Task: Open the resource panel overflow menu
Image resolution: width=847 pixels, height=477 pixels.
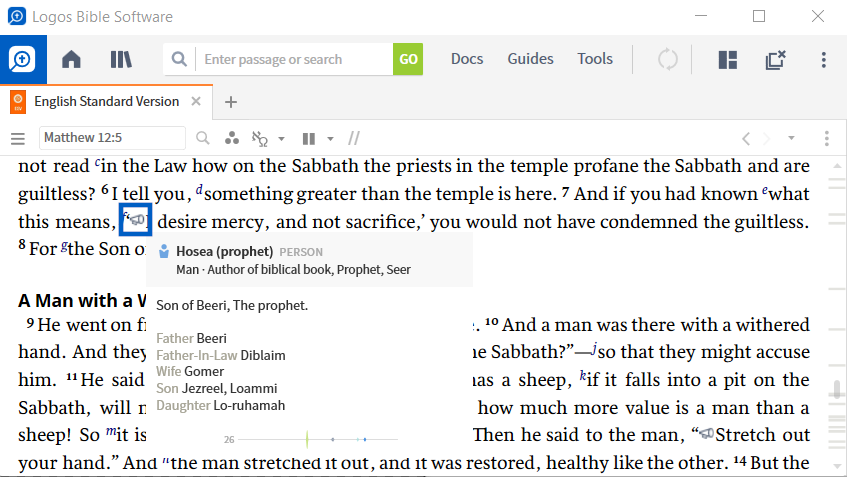Action: 826,138
